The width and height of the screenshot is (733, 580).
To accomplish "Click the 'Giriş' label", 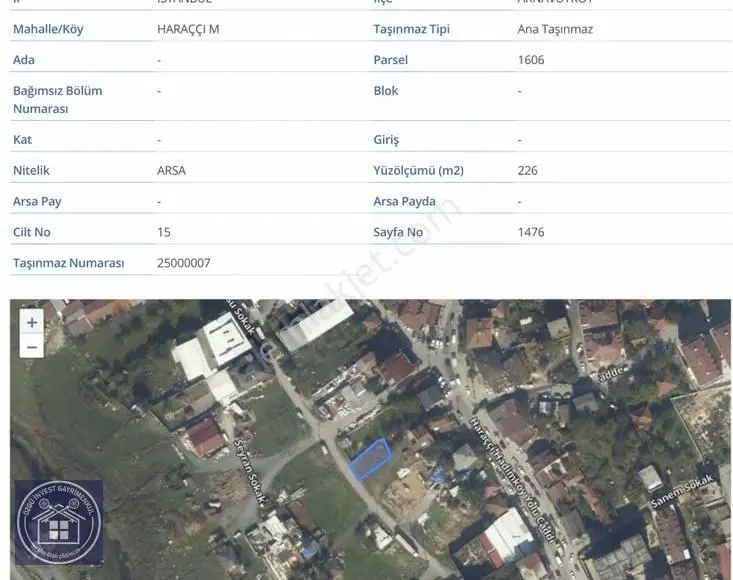I will 386,140.
